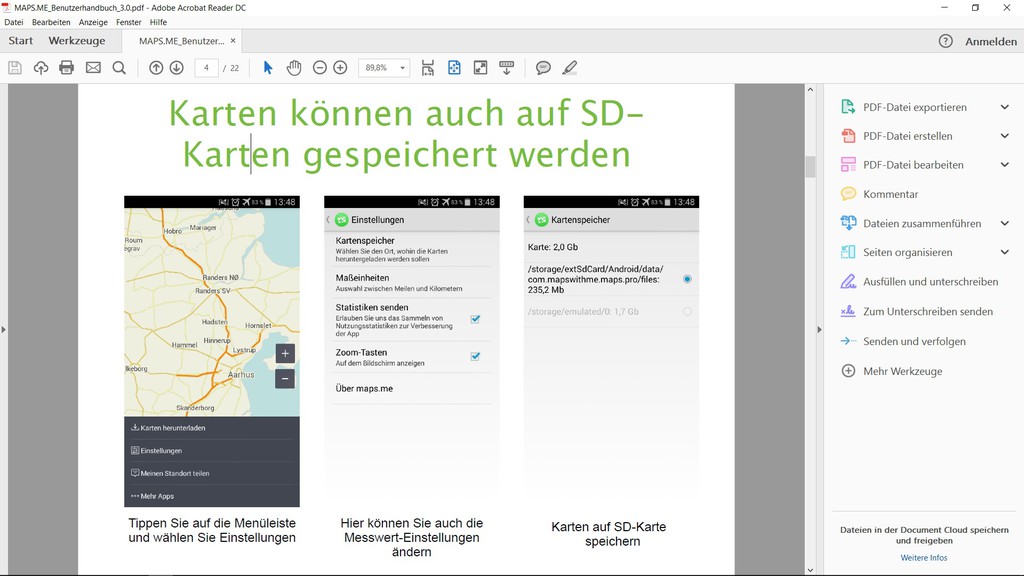
Task: Click the Save file icon
Action: [15, 67]
